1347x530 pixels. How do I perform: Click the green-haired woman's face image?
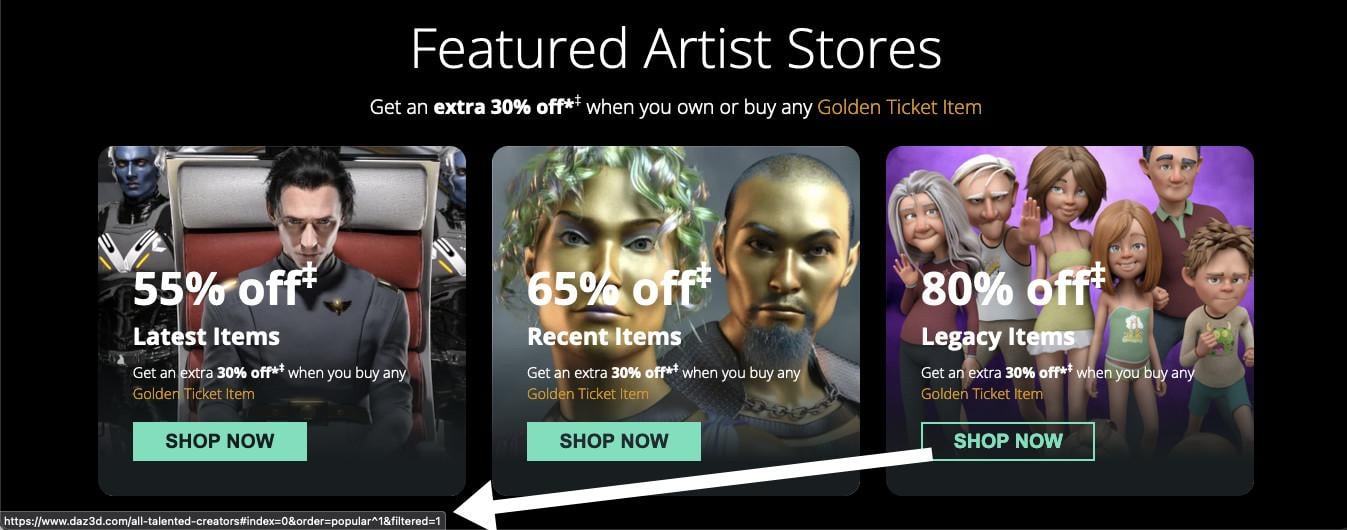coord(600,220)
